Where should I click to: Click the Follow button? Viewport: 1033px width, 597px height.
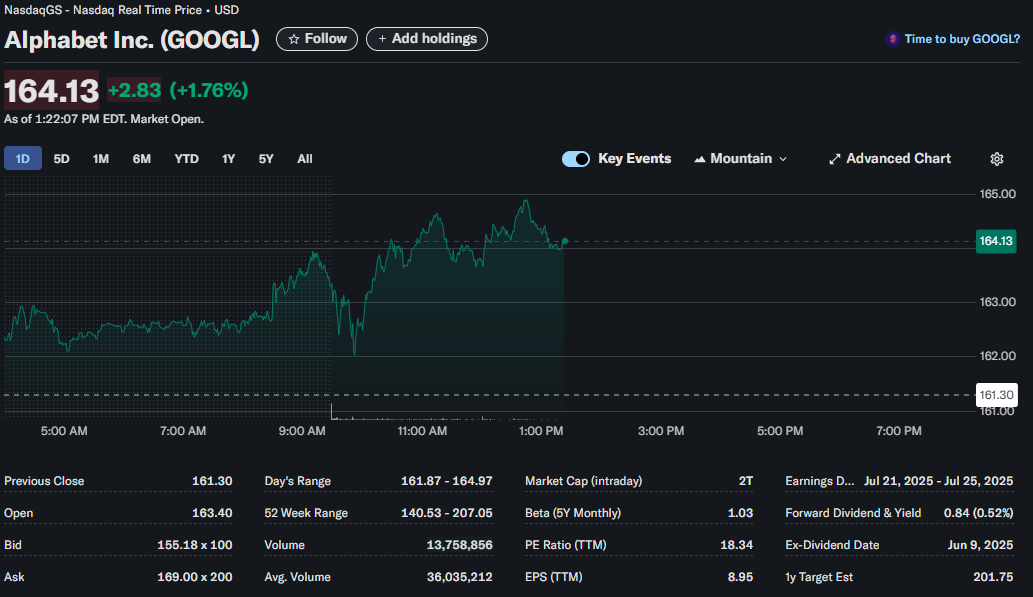tap(316, 39)
